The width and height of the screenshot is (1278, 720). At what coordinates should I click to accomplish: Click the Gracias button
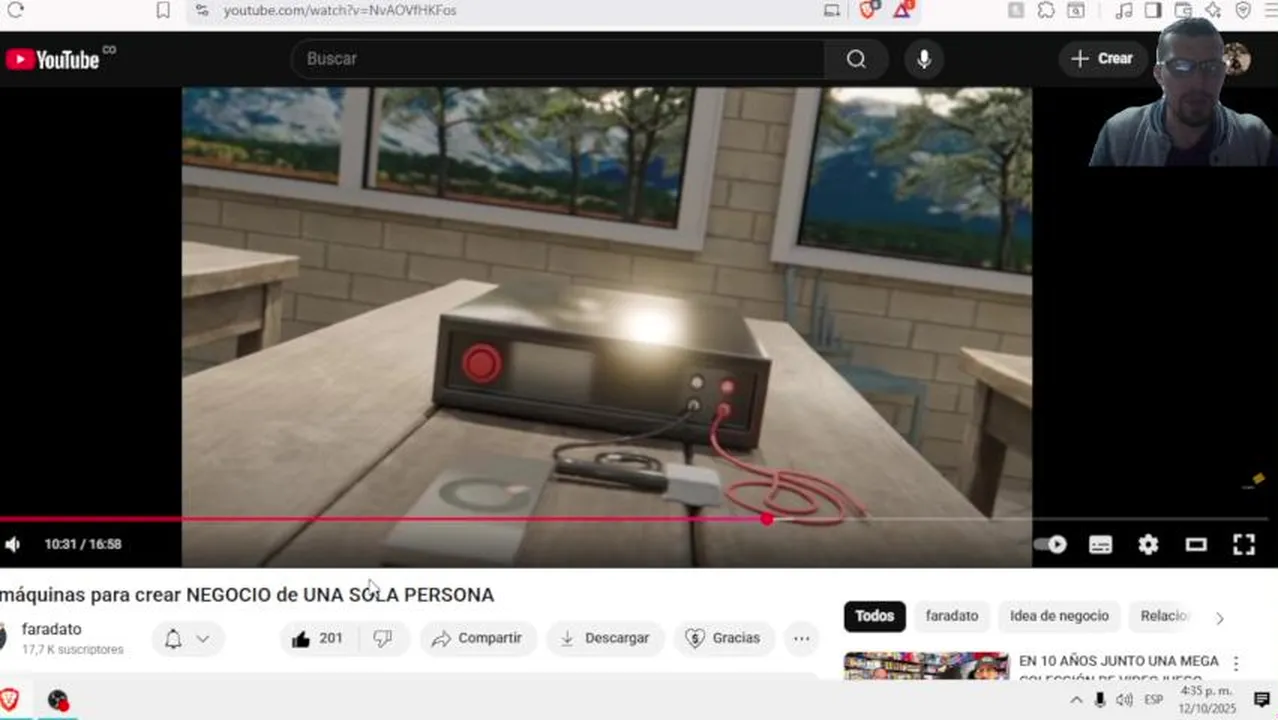point(724,638)
